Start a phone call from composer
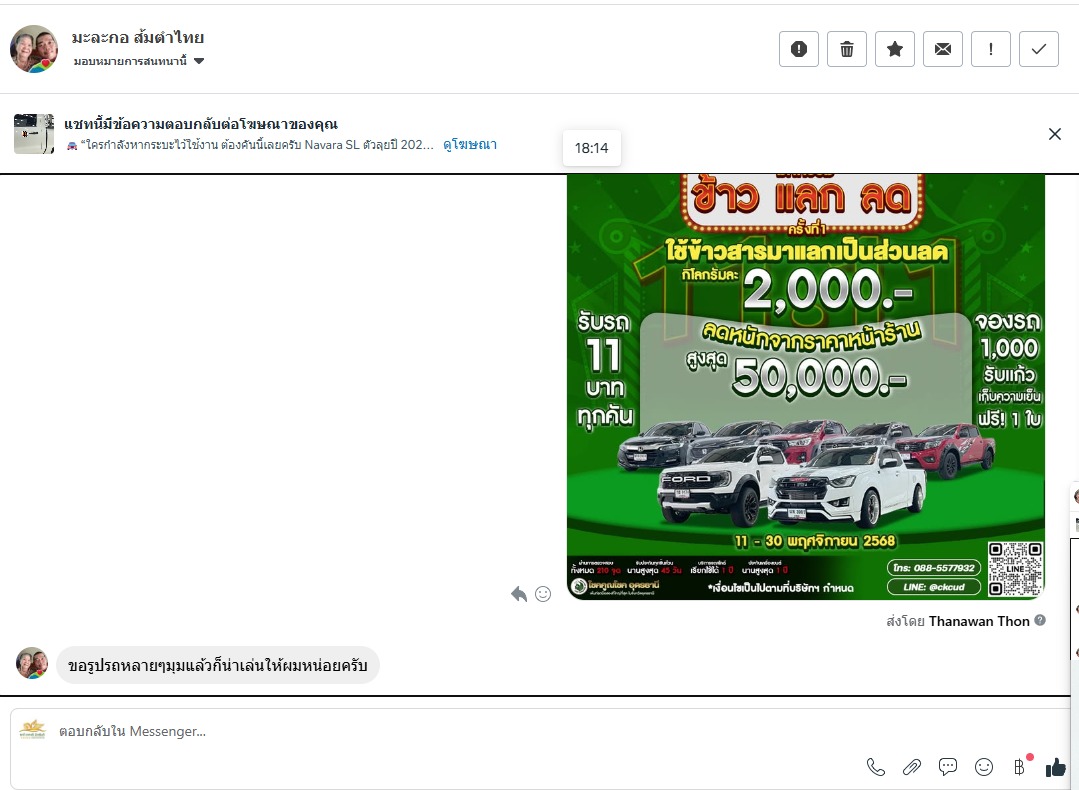This screenshot has width=1079, height=790. pyautogui.click(x=875, y=767)
